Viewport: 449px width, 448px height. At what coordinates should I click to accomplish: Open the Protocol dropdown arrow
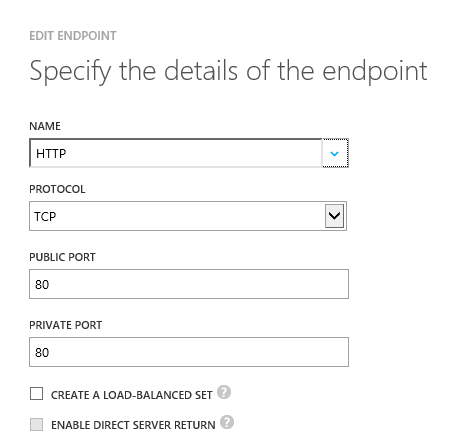334,216
